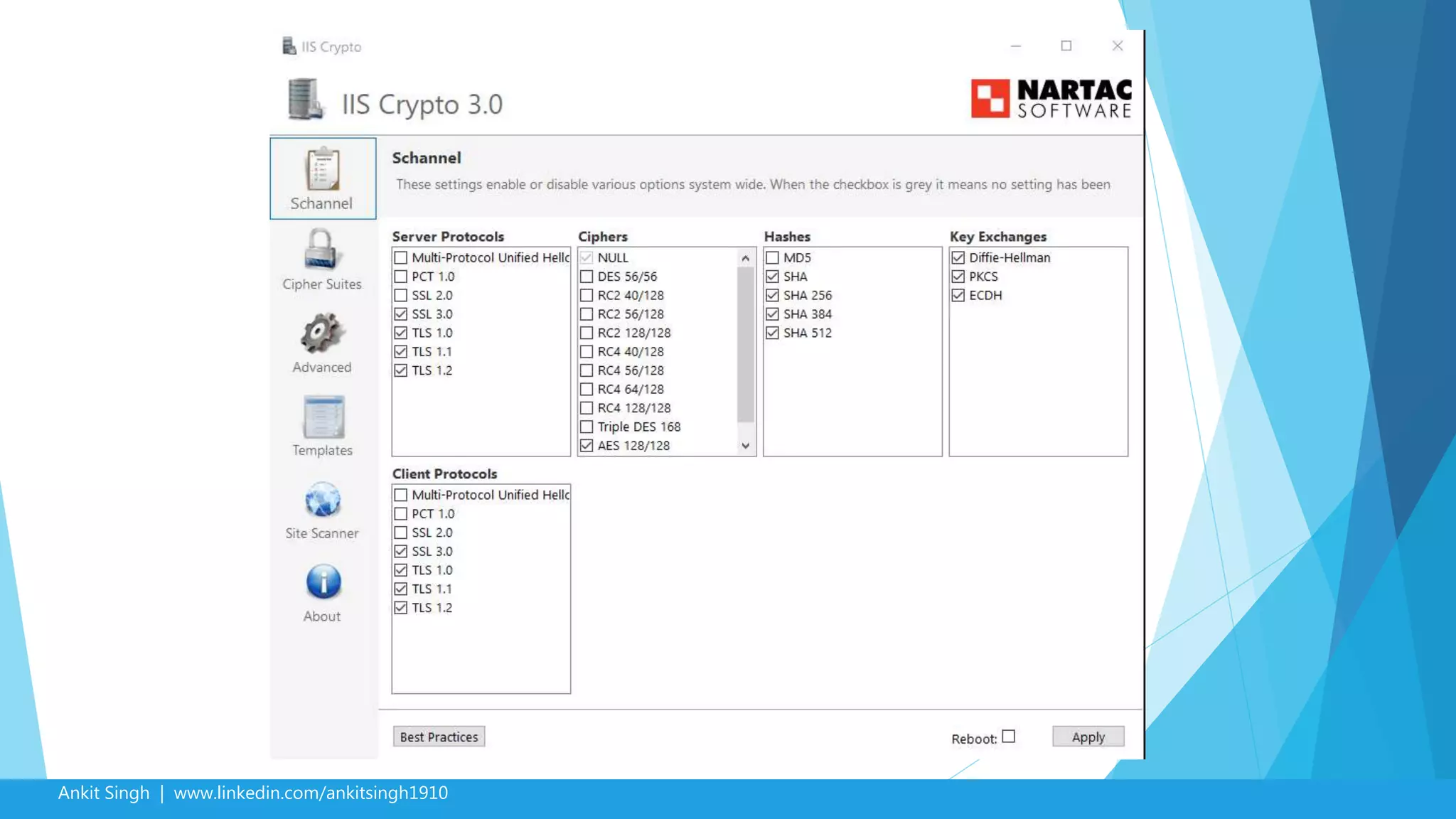Check the Reboot checkbox
1456x819 pixels.
point(1009,737)
